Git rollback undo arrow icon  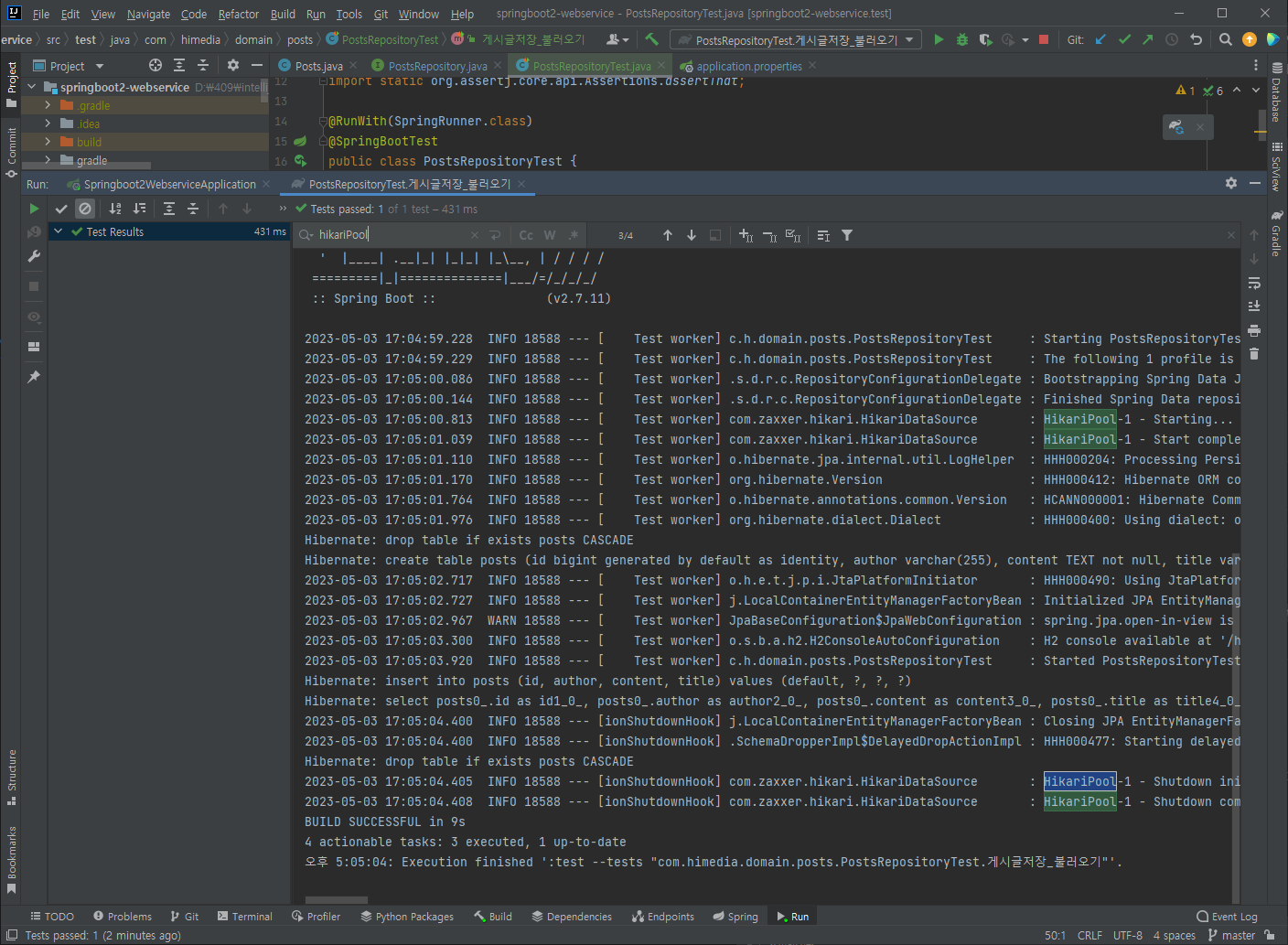click(x=1196, y=39)
